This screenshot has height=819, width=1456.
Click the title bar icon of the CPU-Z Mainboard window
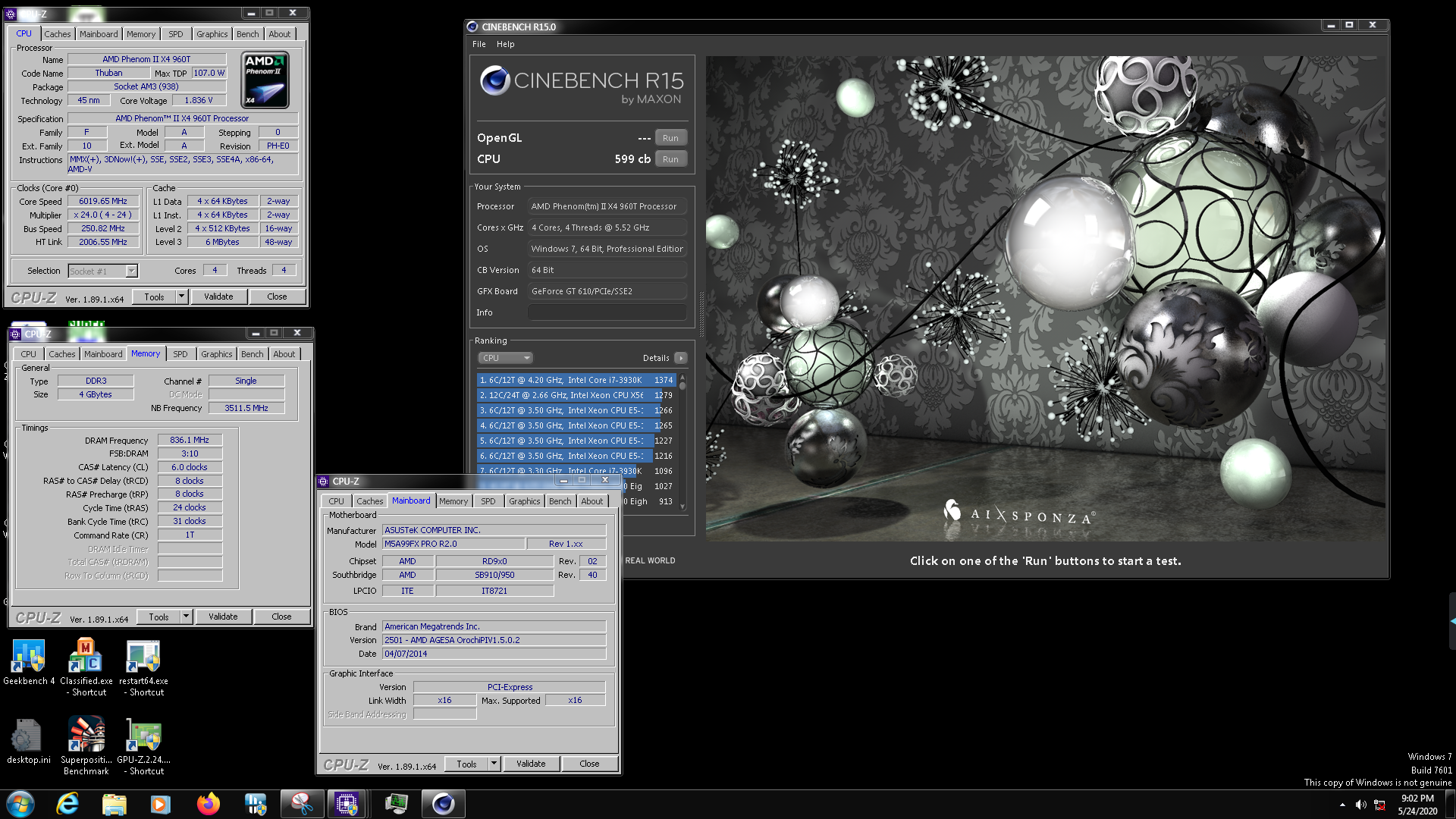(324, 482)
